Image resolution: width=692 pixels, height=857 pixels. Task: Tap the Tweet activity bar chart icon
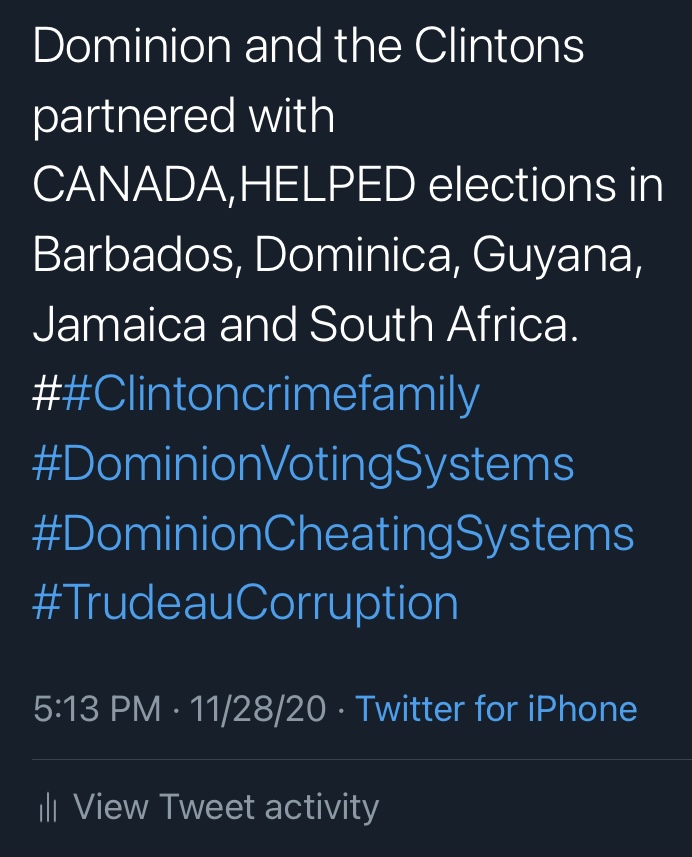[48, 808]
